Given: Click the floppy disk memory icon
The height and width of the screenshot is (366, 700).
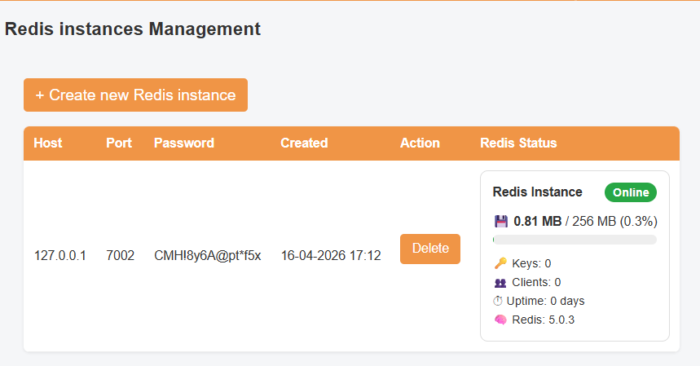Looking at the screenshot, I should [501, 221].
